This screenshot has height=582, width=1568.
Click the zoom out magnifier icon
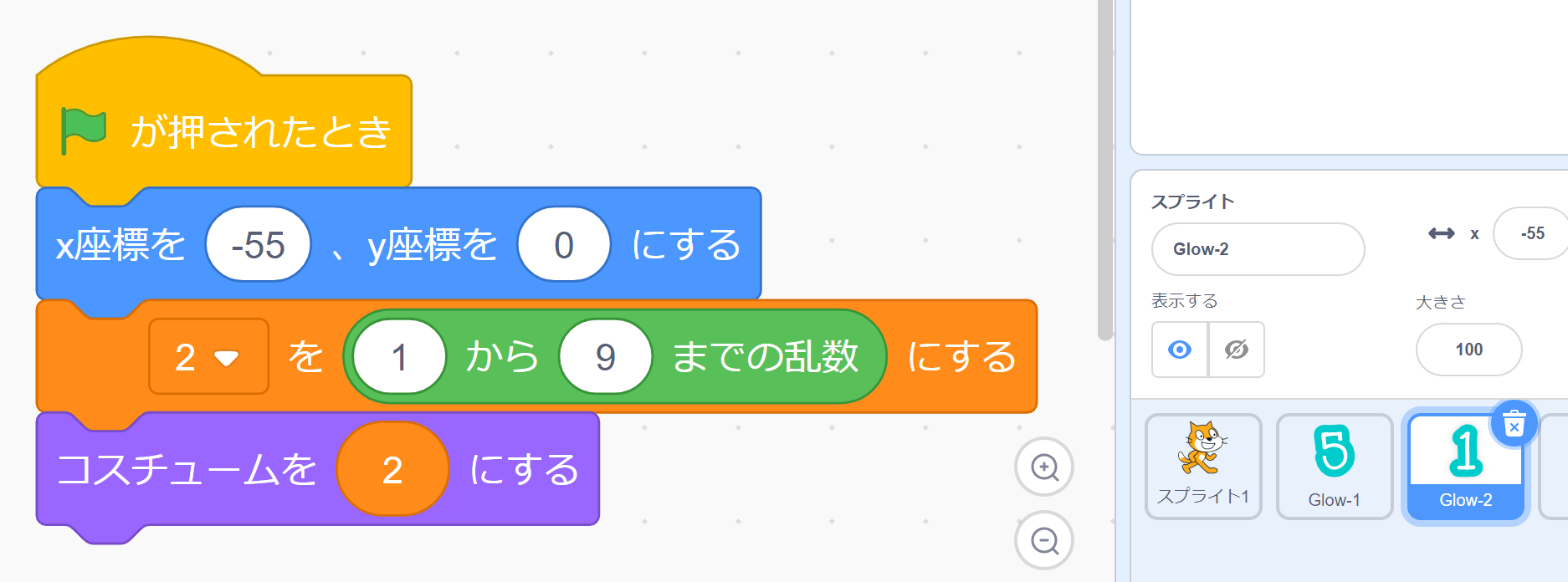click(x=1044, y=540)
